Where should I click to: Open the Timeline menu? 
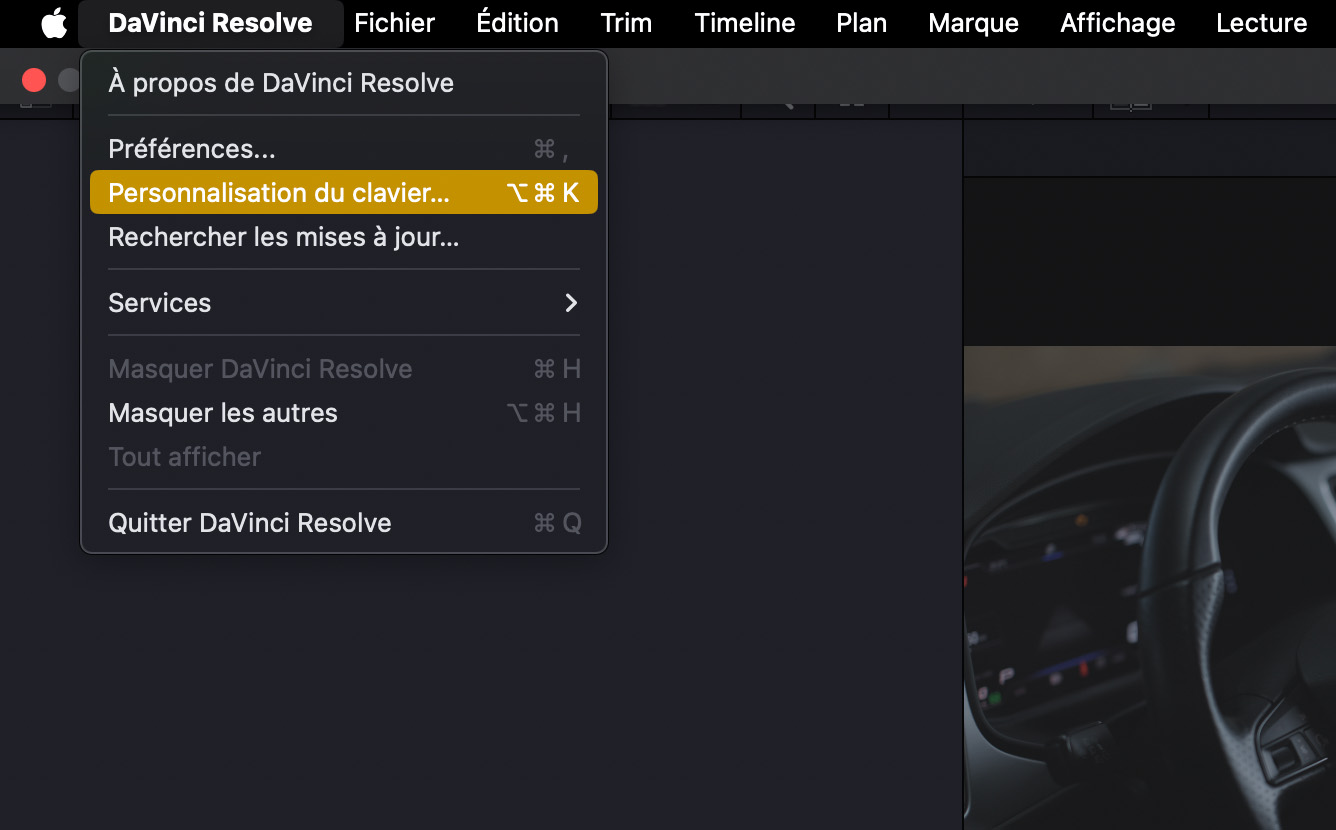pos(745,23)
